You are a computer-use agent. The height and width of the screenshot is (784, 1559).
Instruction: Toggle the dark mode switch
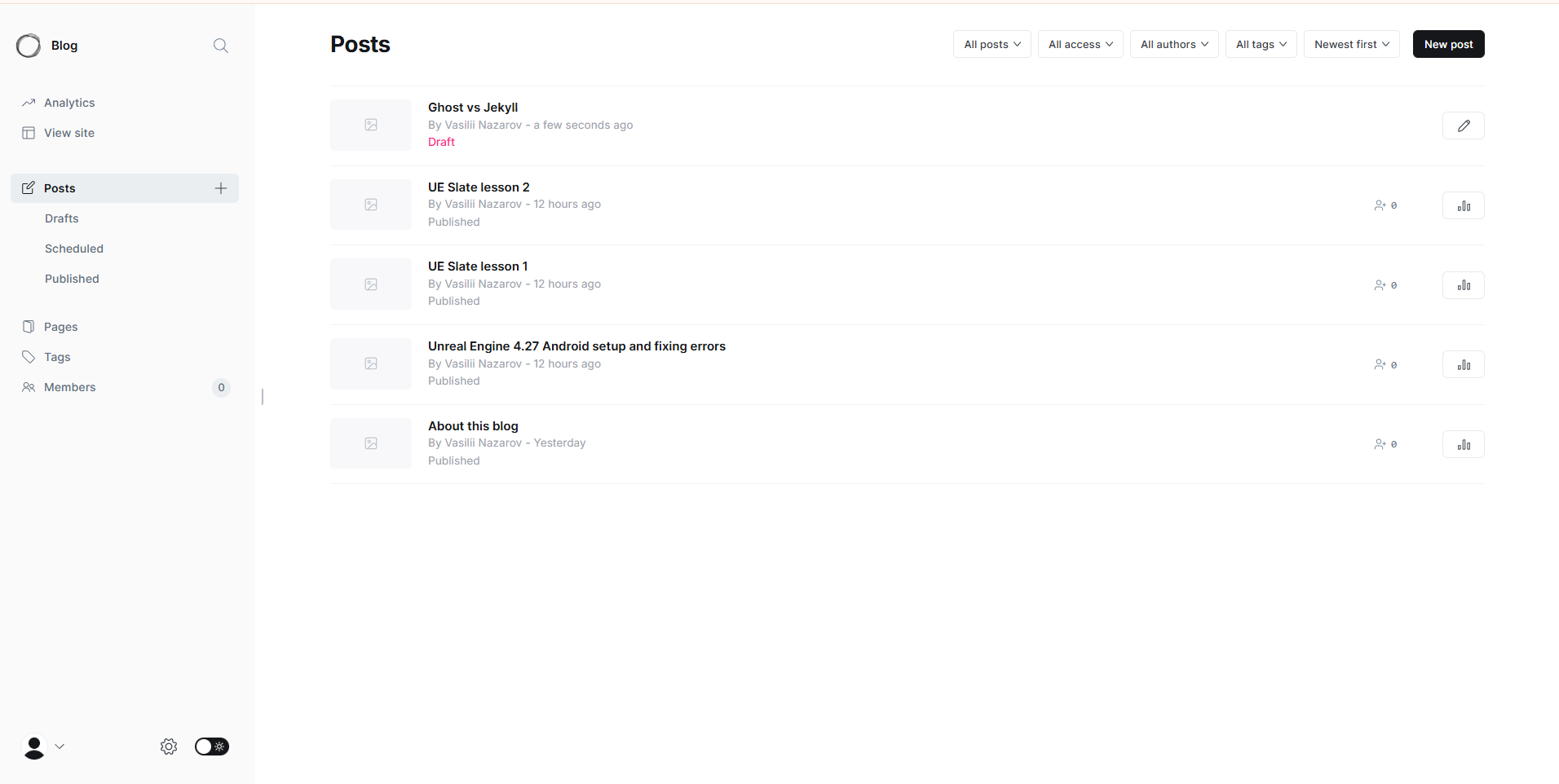(212, 747)
